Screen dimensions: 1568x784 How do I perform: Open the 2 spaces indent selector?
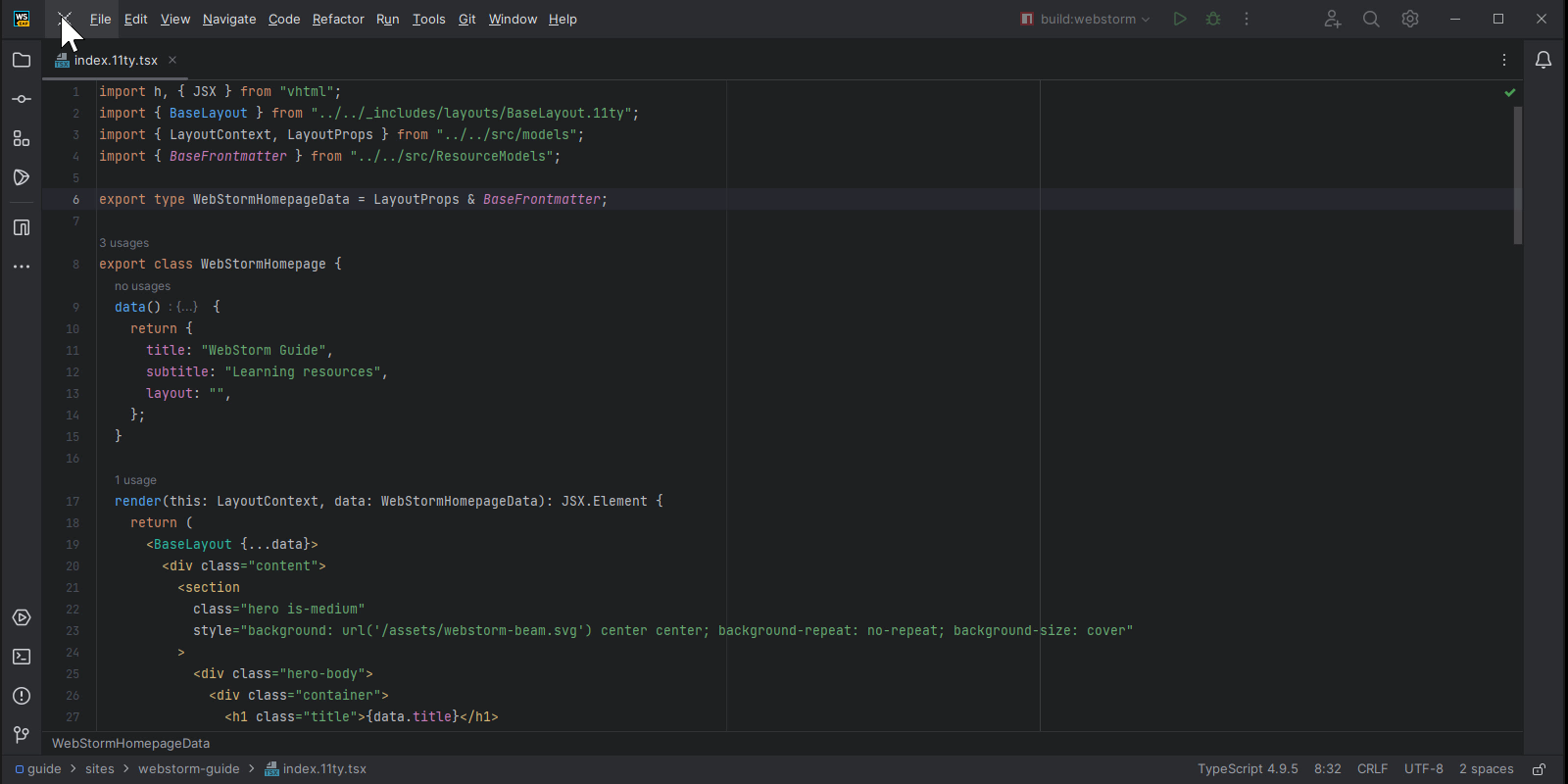1486,769
